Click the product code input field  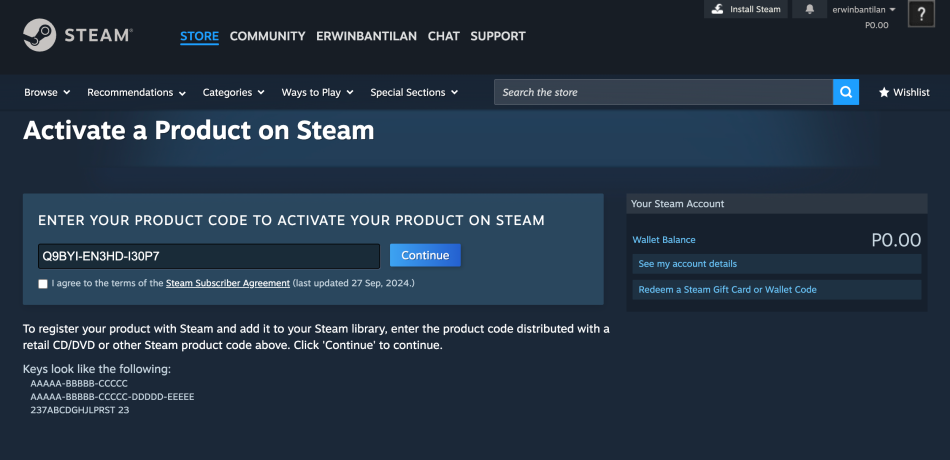(208, 256)
